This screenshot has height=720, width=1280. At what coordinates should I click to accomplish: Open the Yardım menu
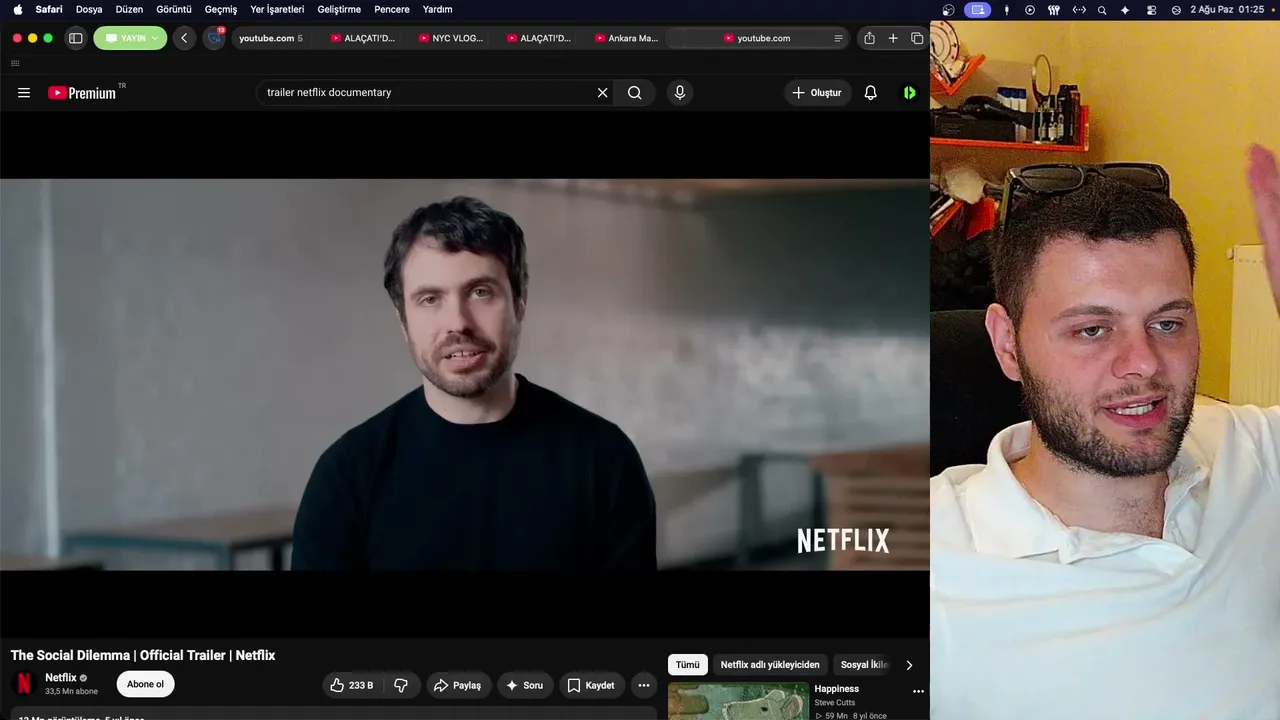[437, 9]
